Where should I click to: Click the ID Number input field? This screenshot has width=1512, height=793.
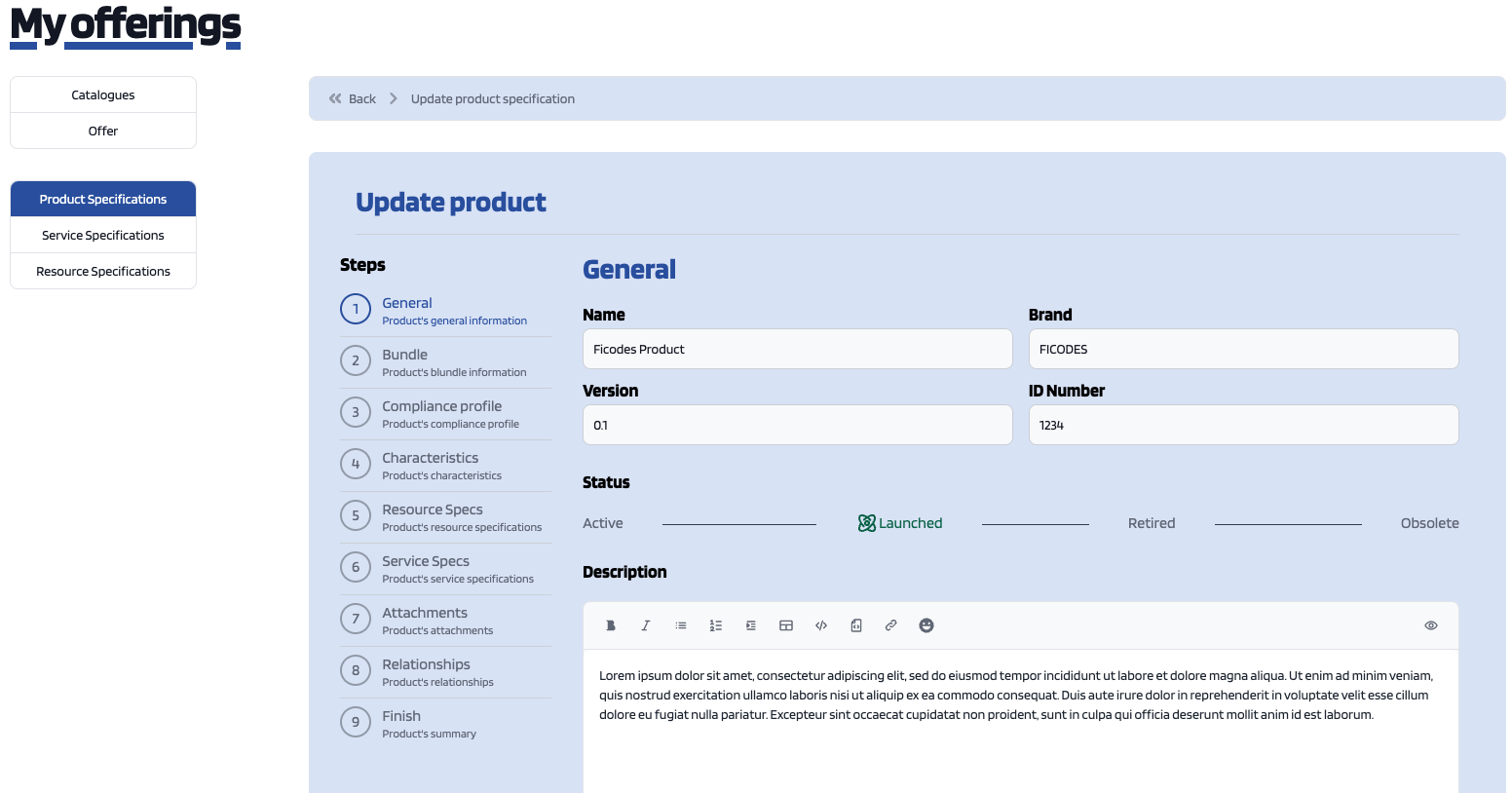click(x=1244, y=425)
